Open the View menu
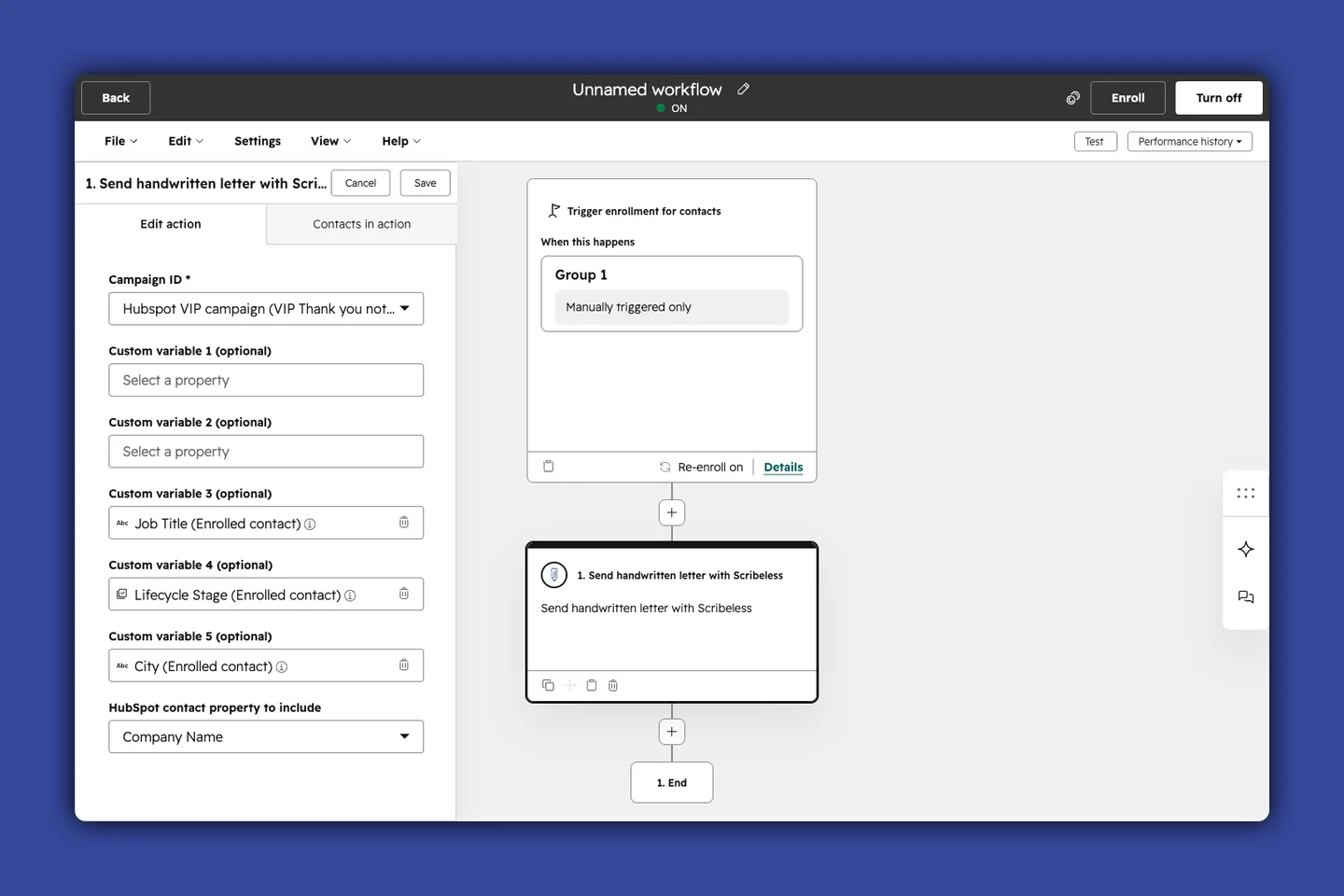1344x896 pixels. (x=331, y=141)
